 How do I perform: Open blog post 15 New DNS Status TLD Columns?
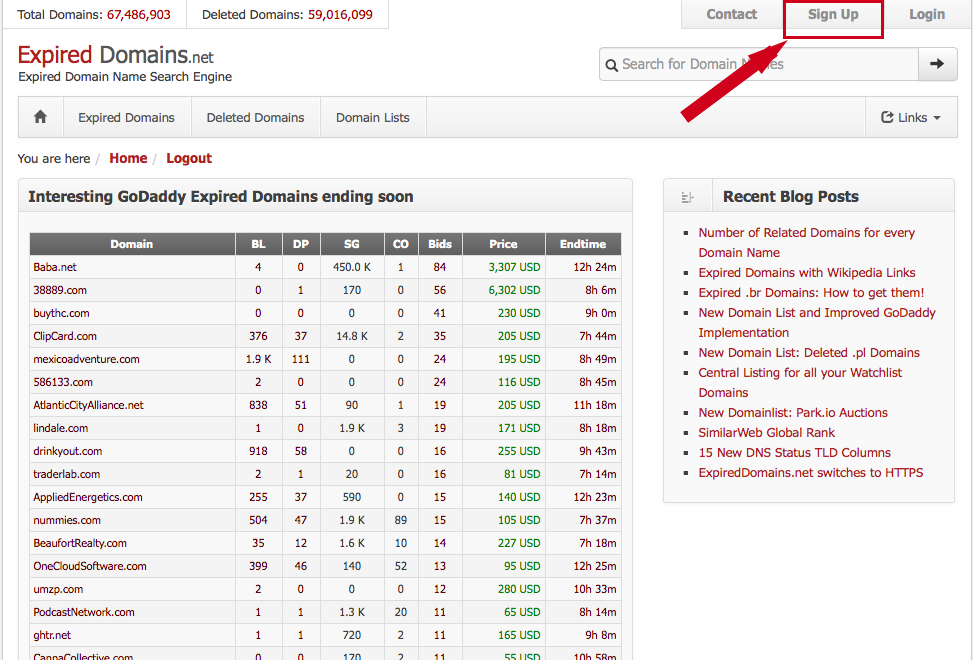pyautogui.click(x=794, y=452)
